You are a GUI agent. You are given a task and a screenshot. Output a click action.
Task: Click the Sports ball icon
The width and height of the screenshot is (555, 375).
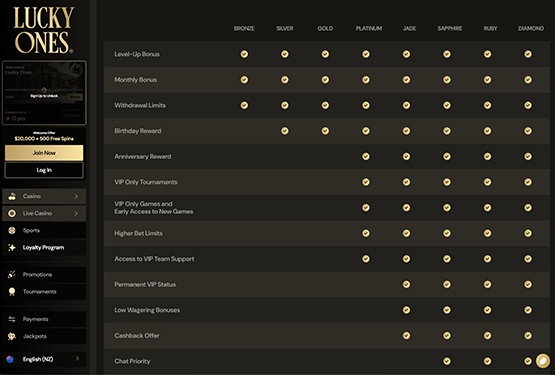[x=12, y=231]
